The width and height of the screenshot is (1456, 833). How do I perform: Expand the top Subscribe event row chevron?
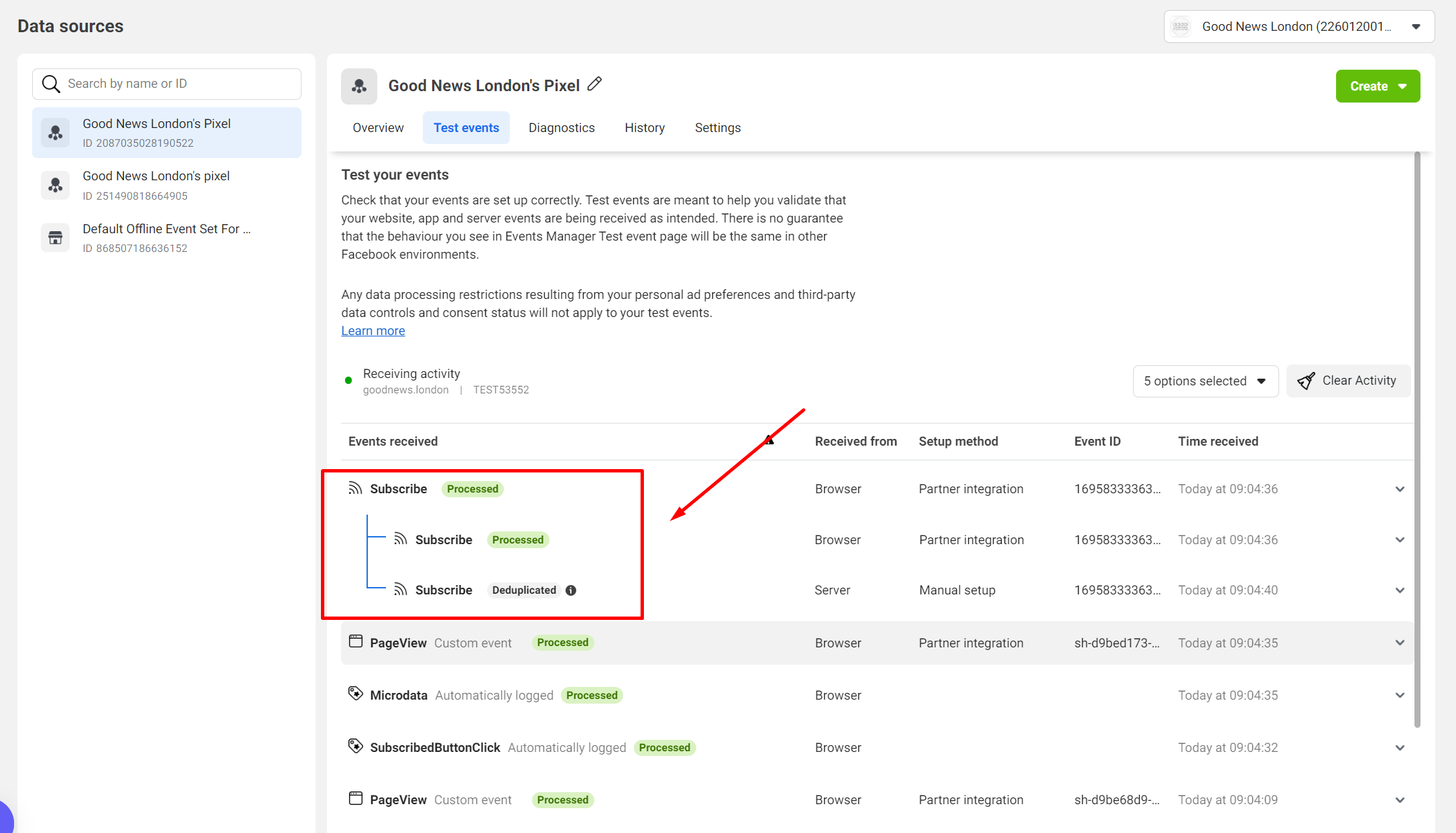1400,489
